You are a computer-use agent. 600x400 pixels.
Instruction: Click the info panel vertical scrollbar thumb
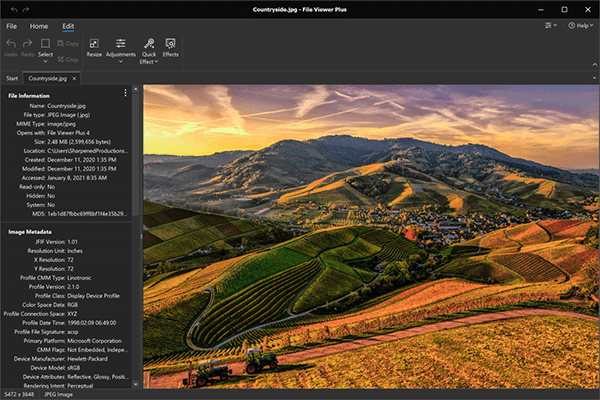tap(135, 154)
